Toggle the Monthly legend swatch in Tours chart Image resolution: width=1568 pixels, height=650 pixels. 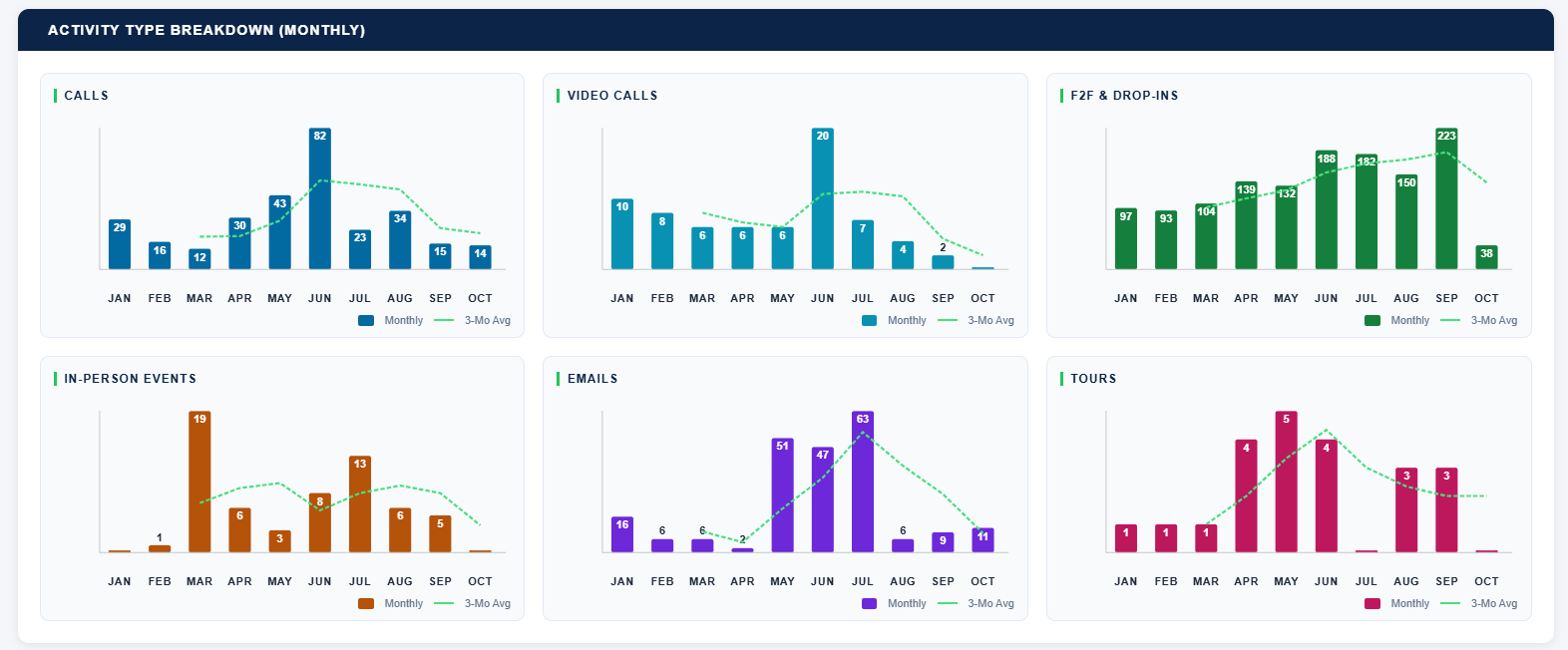[1372, 603]
